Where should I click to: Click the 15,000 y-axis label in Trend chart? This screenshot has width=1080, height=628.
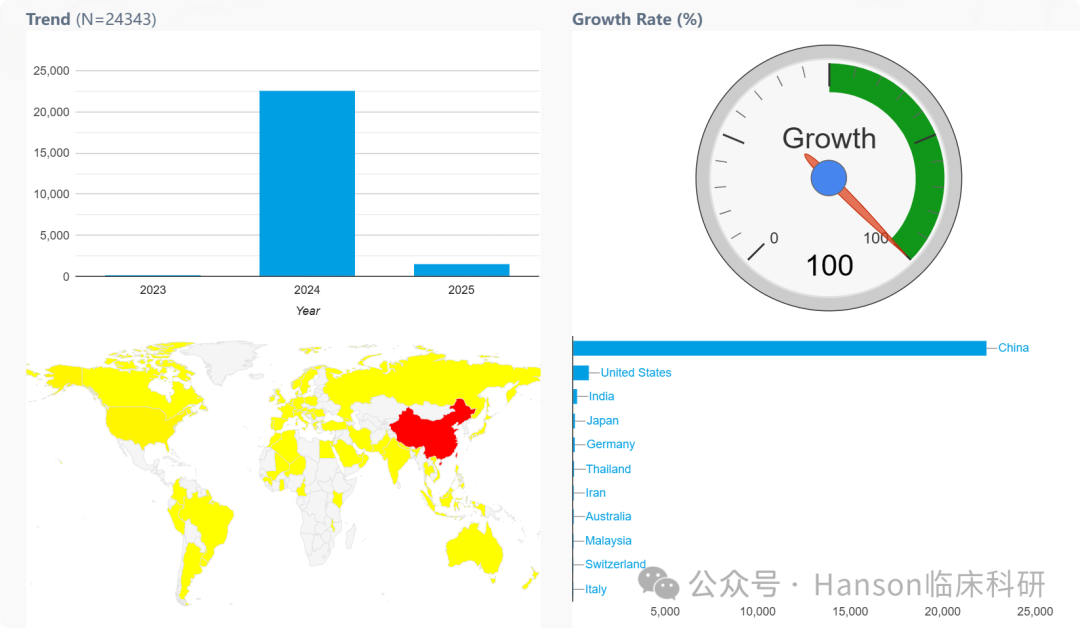52,153
